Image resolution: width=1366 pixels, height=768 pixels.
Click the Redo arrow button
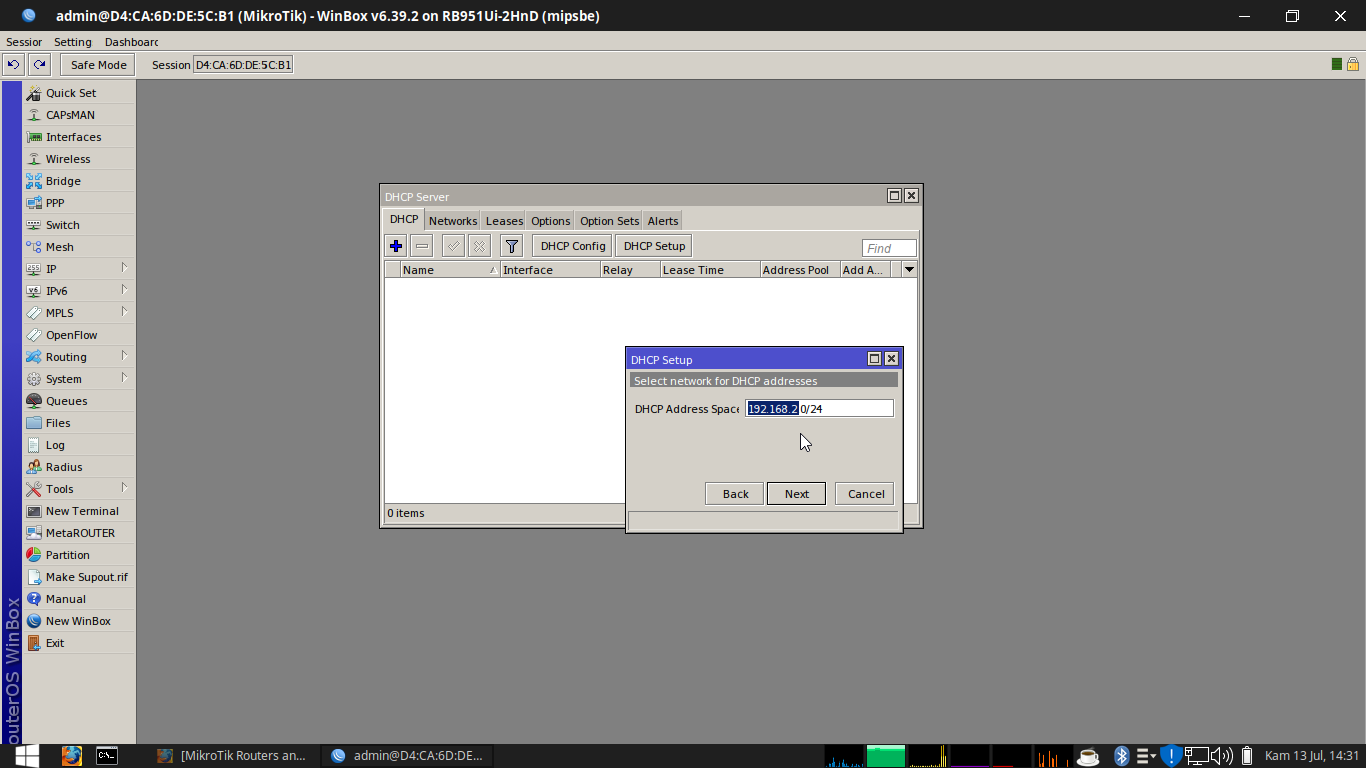click(x=39, y=65)
